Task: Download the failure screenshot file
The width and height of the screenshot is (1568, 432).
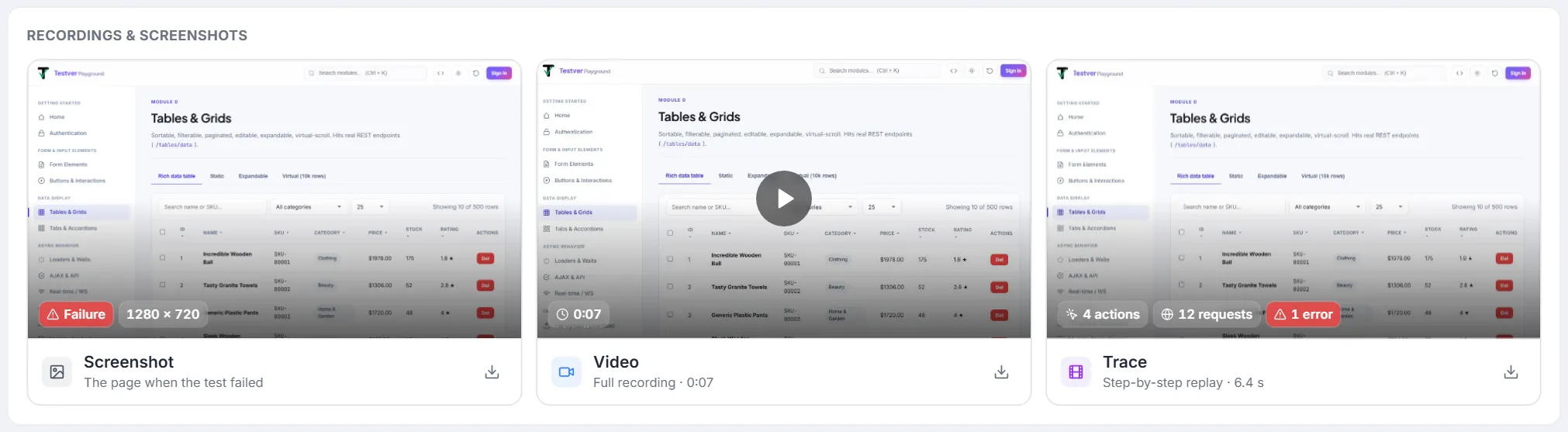Action: 492,372
